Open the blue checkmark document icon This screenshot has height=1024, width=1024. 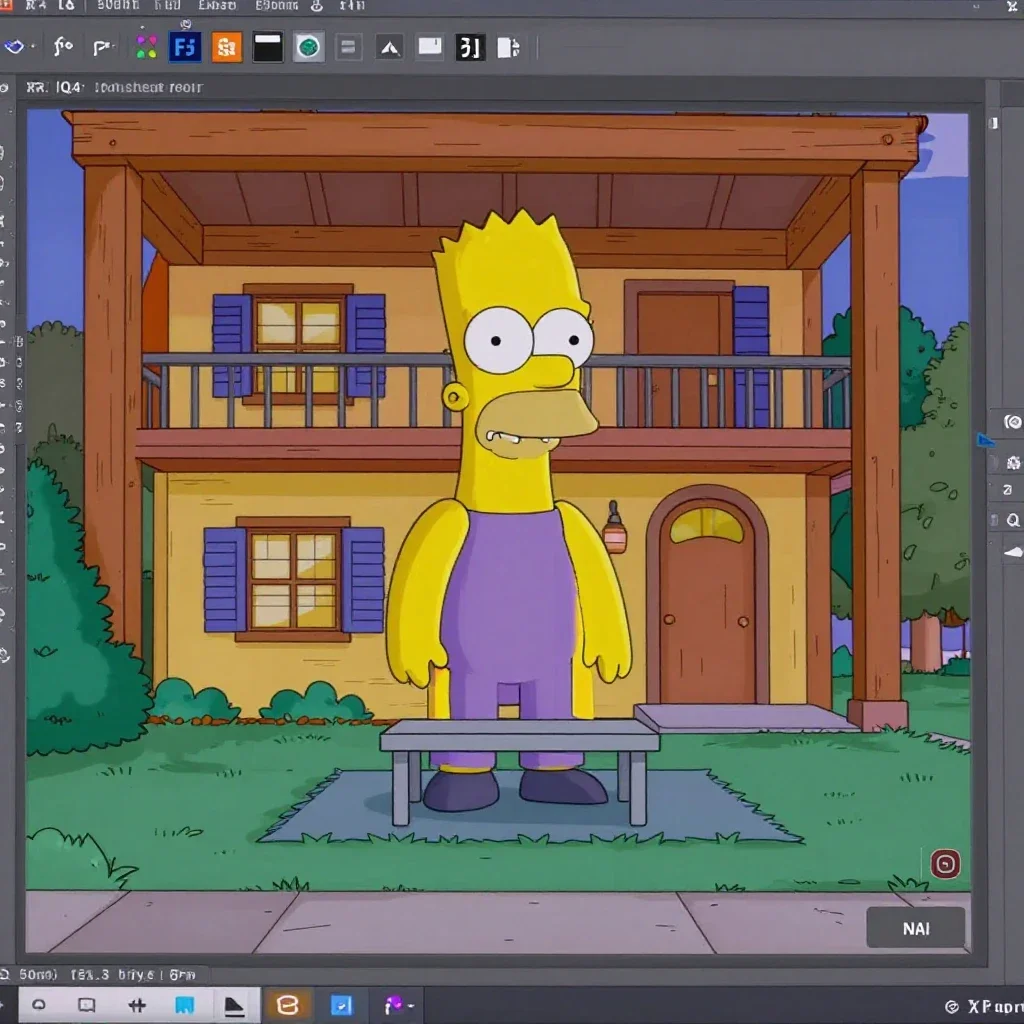[341, 1005]
